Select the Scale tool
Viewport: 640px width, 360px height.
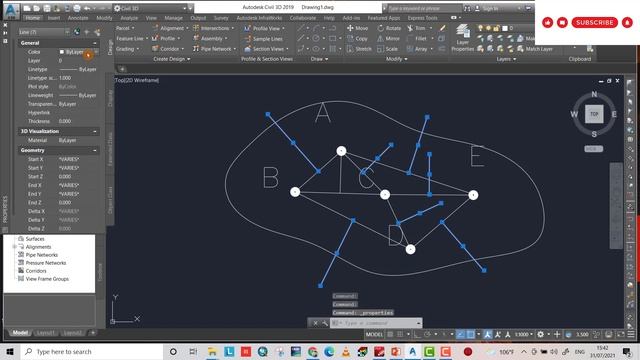click(387, 49)
